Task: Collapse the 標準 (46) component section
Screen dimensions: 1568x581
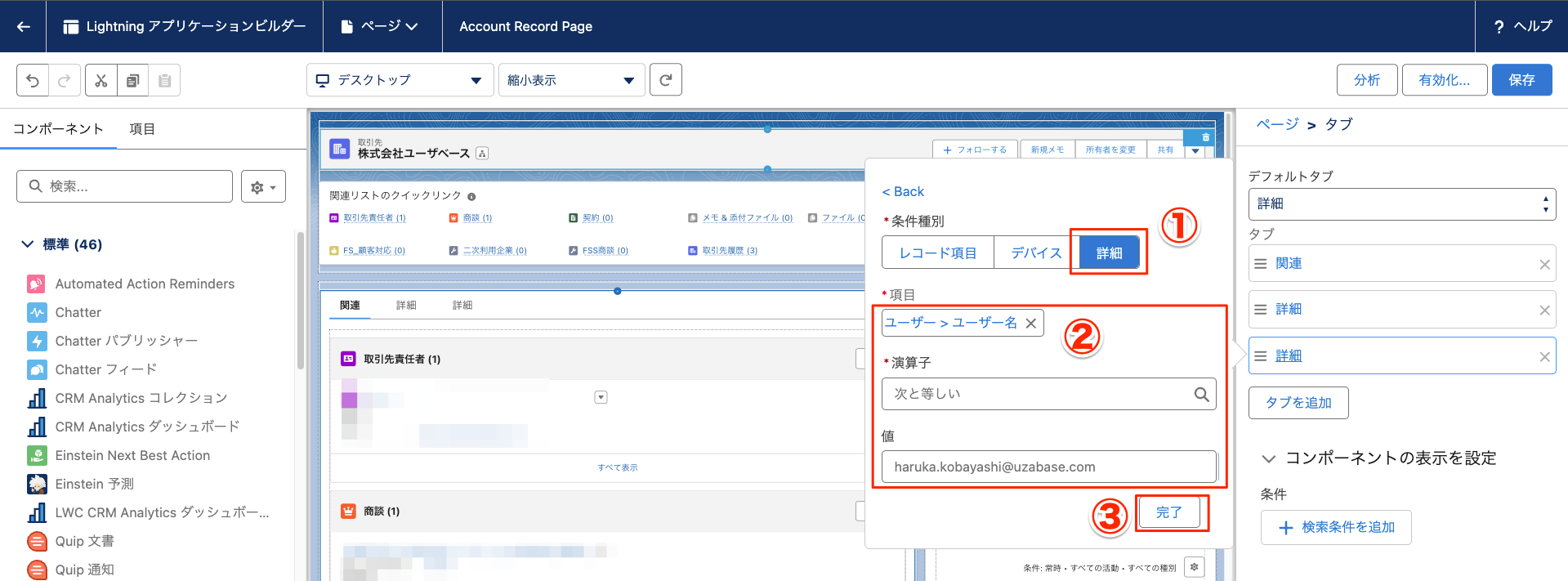Action: tap(28, 244)
